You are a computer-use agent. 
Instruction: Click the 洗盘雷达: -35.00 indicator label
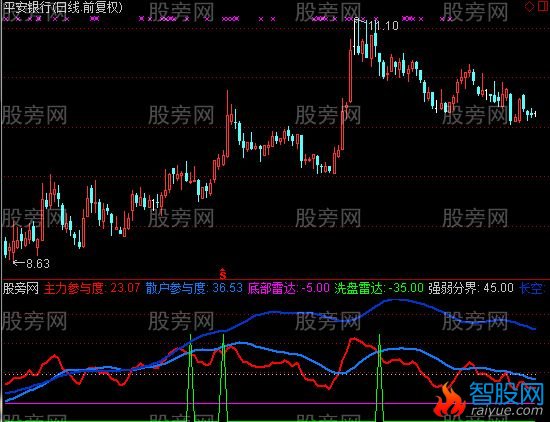379,288
